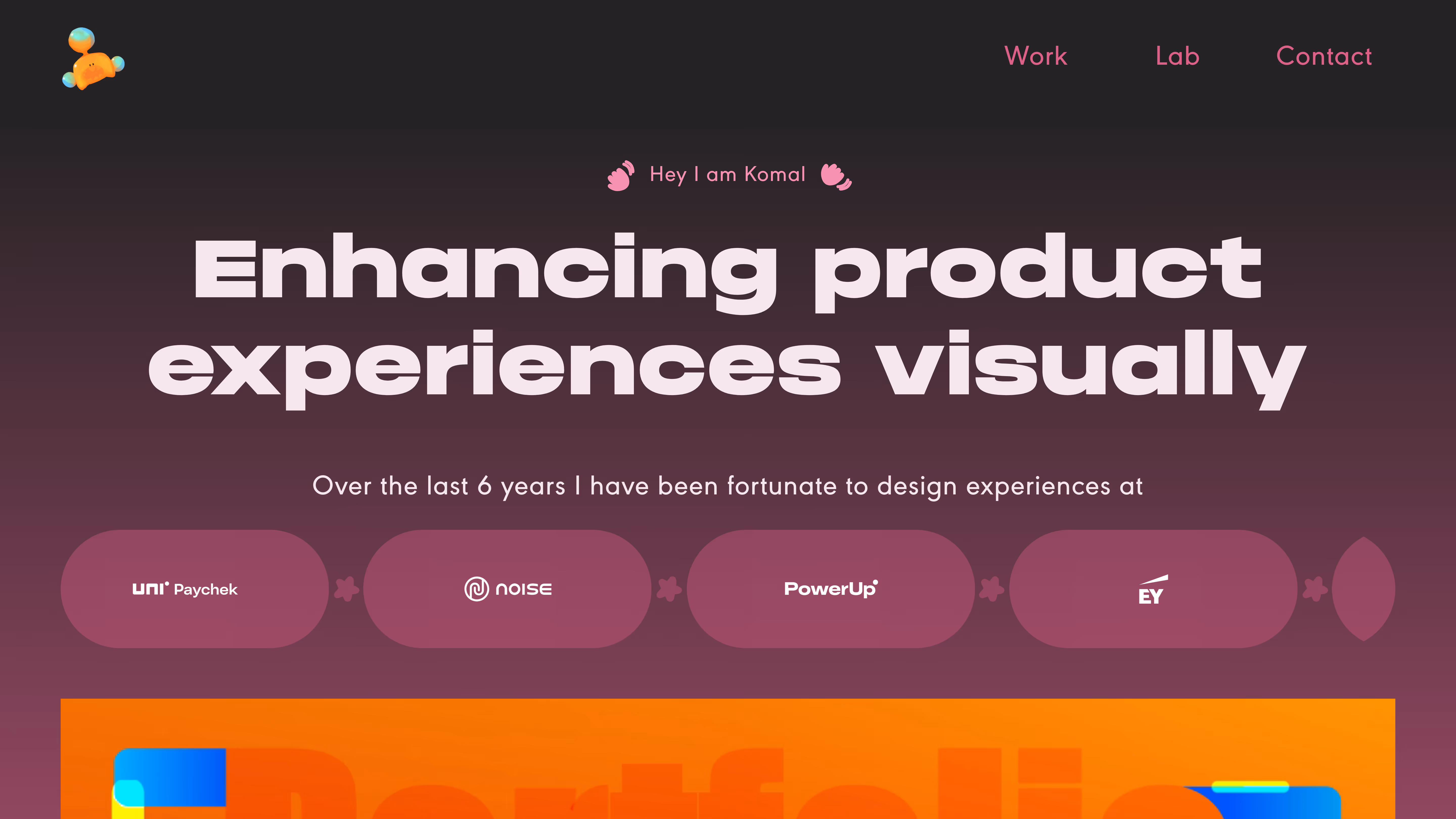The height and width of the screenshot is (819, 1456).
Task: Select the "Hey I am Komal" greeting
Action: pyautogui.click(x=727, y=175)
